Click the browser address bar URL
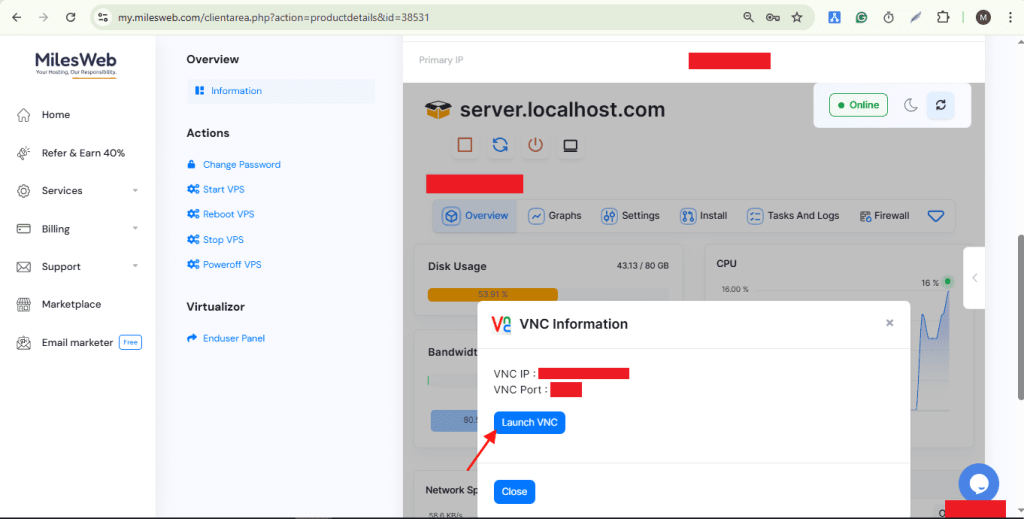 coord(400,17)
